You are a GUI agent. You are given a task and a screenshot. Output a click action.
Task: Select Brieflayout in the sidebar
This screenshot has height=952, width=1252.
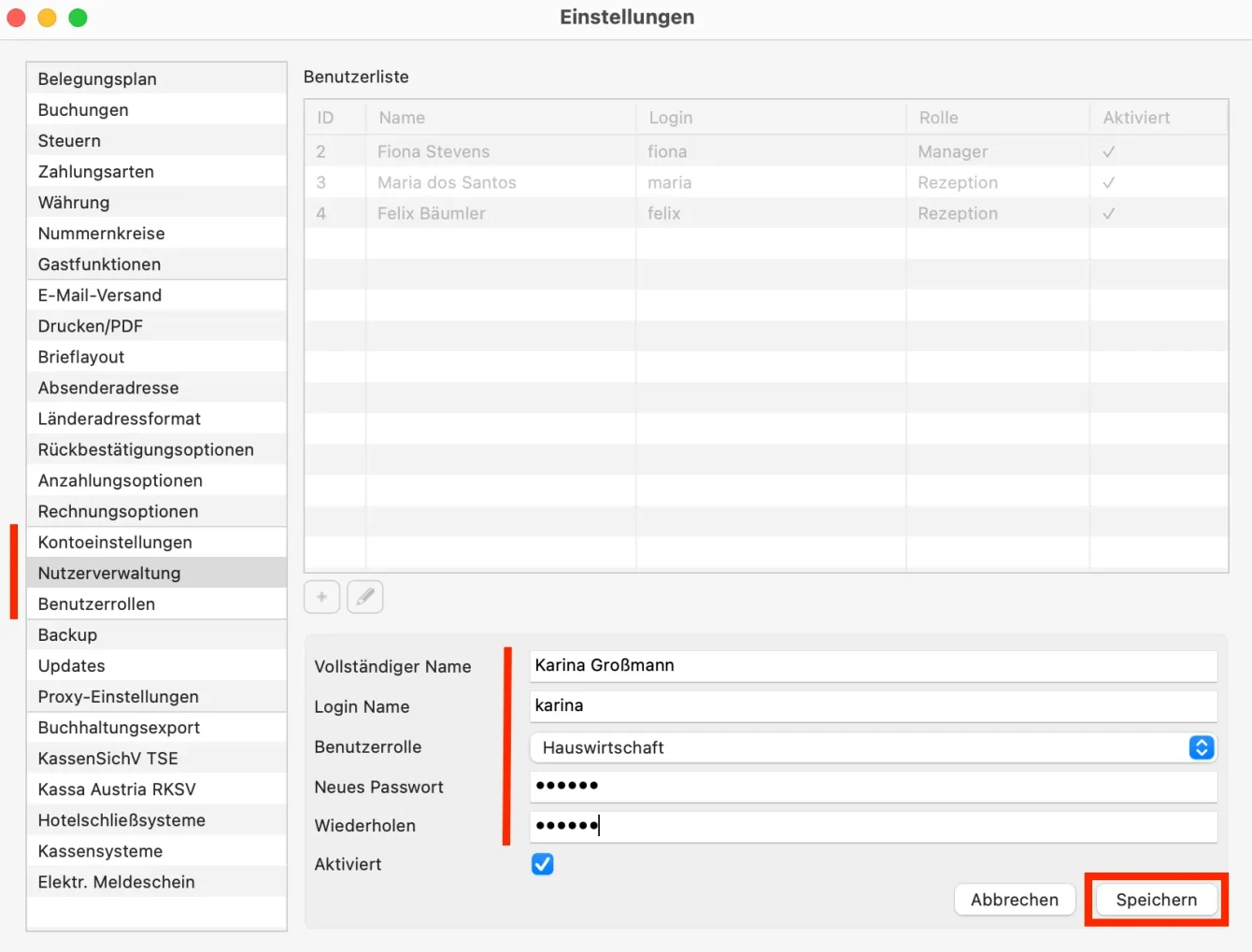pos(157,356)
